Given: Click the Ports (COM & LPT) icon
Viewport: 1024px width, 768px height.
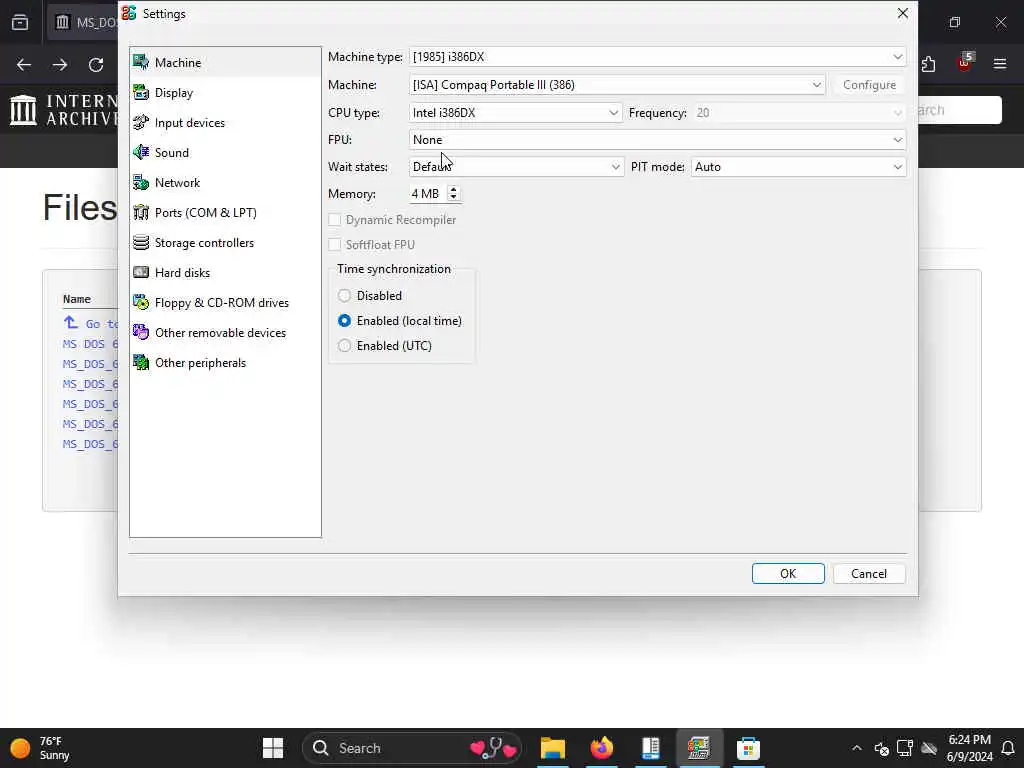Looking at the screenshot, I should click(140, 212).
